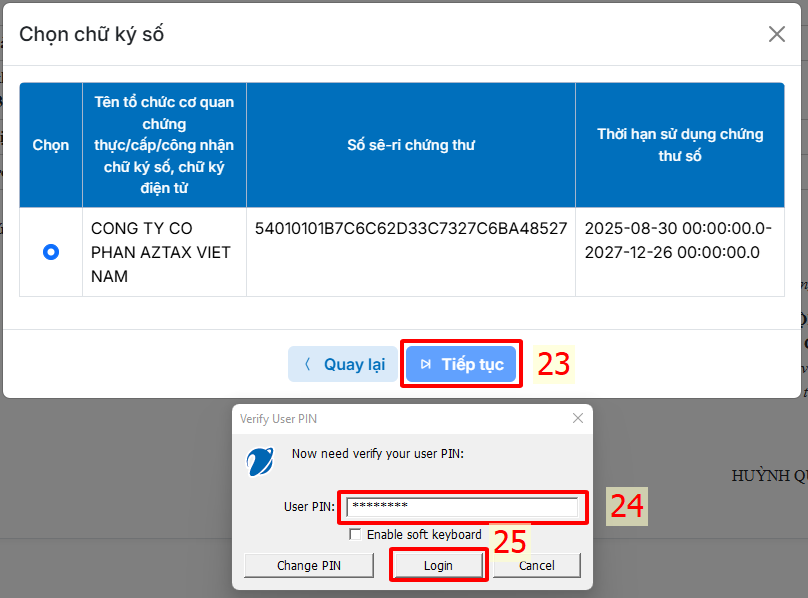Click the Tên tổ chức column header
Image resolution: width=808 pixels, height=598 pixels.
[164, 145]
